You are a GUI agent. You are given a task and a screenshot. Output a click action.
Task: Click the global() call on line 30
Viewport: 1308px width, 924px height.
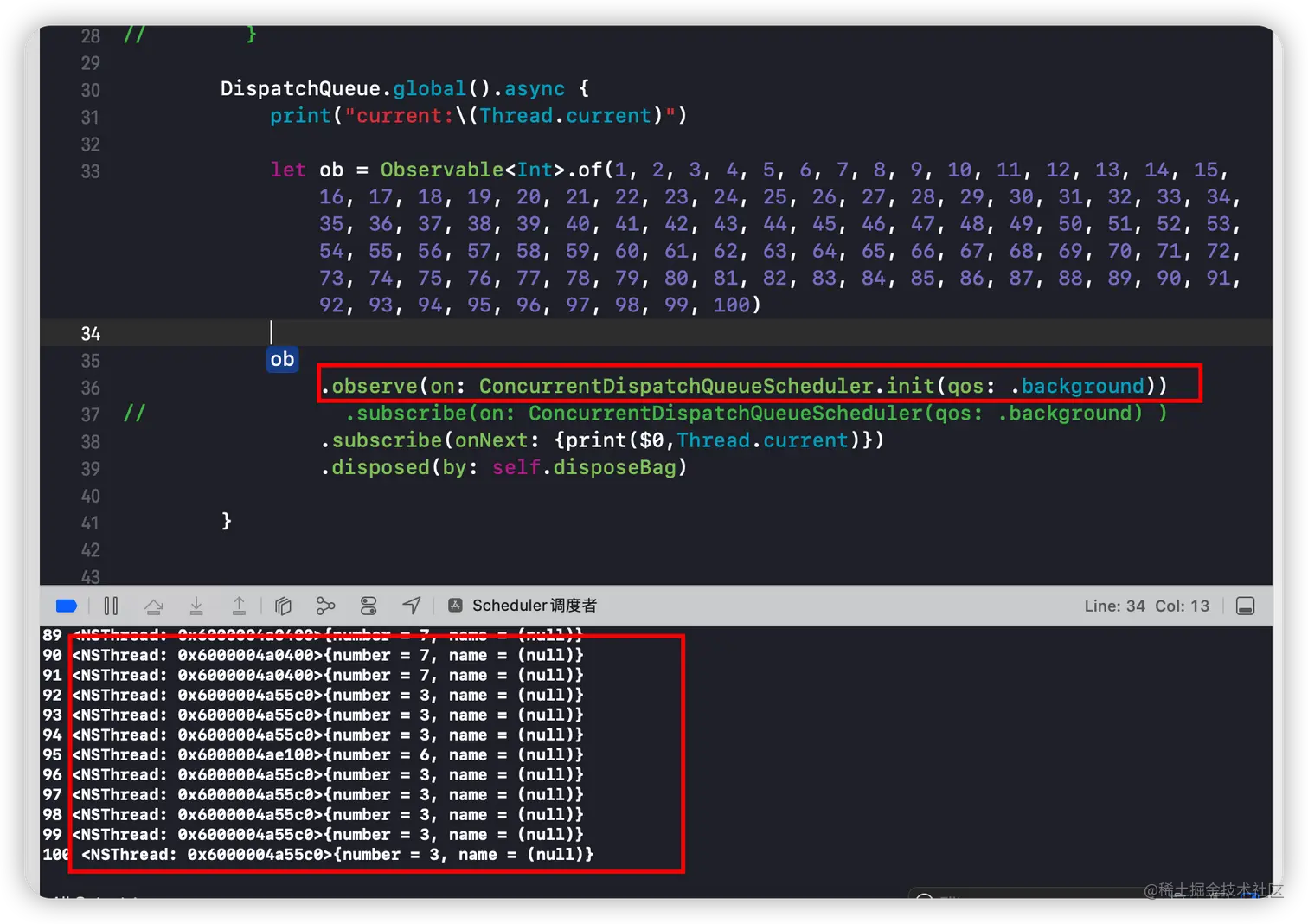pos(442,88)
